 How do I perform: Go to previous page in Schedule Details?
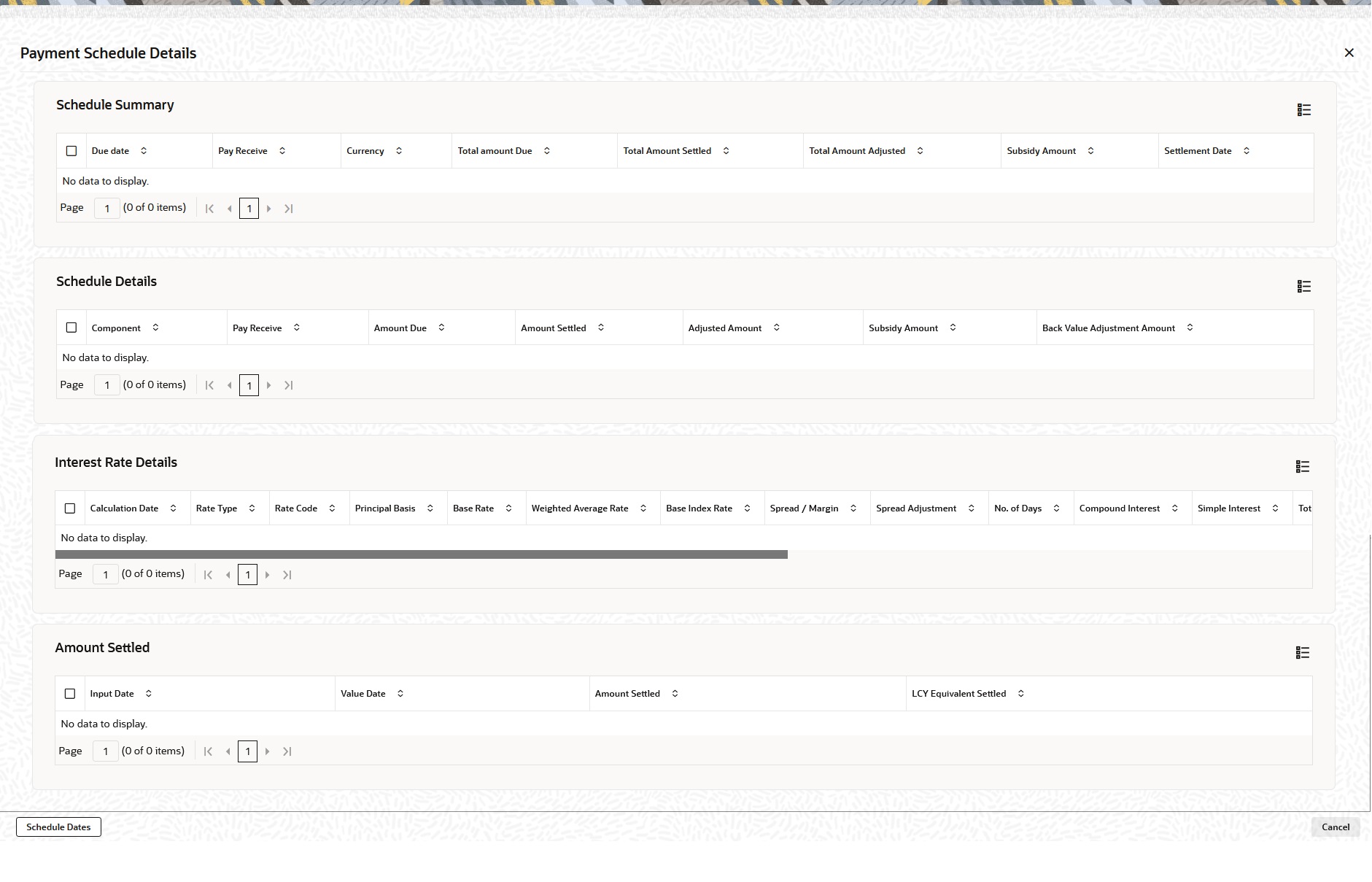[x=230, y=385]
